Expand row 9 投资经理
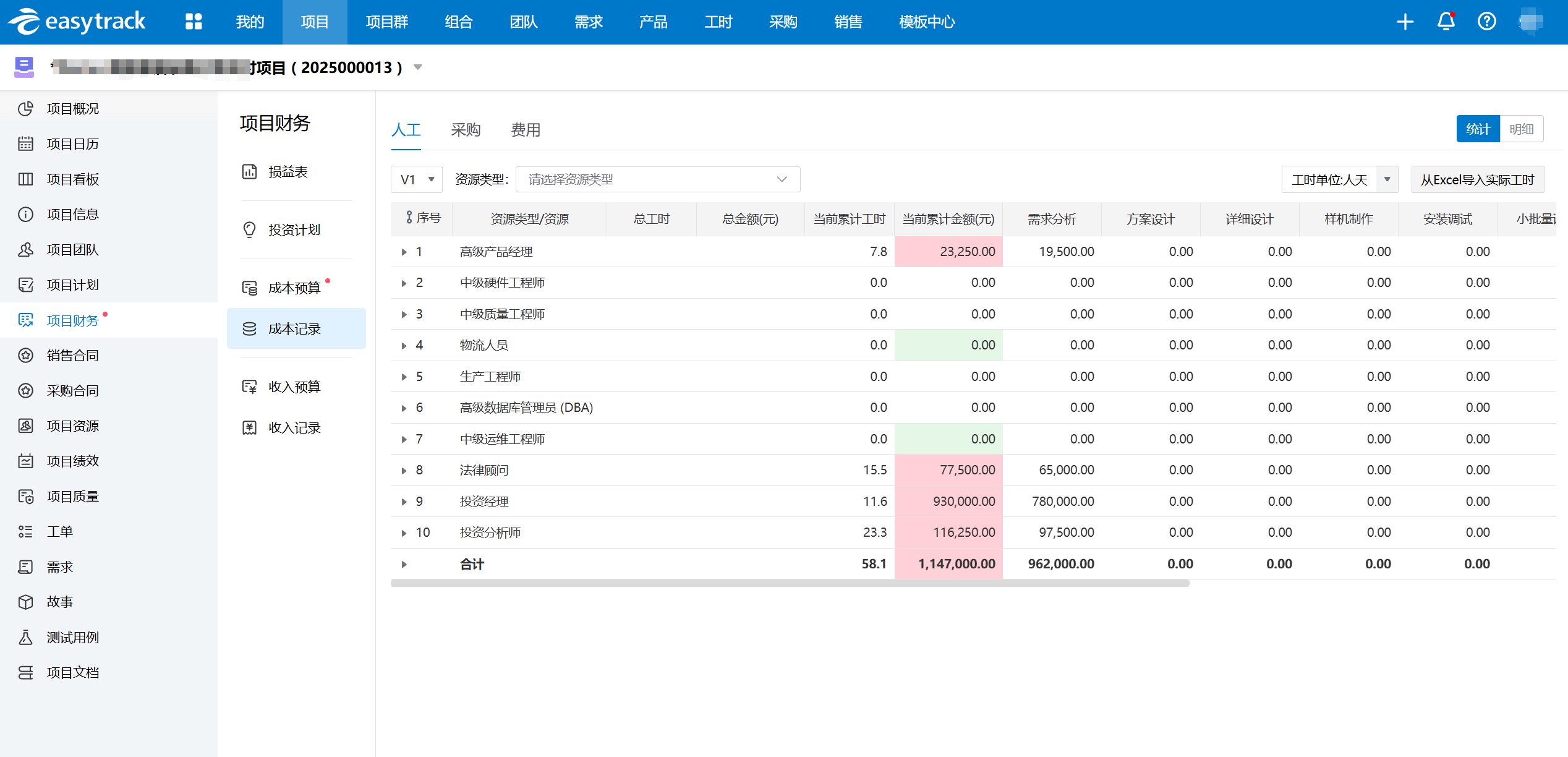This screenshot has width=1568, height=757. point(404,502)
